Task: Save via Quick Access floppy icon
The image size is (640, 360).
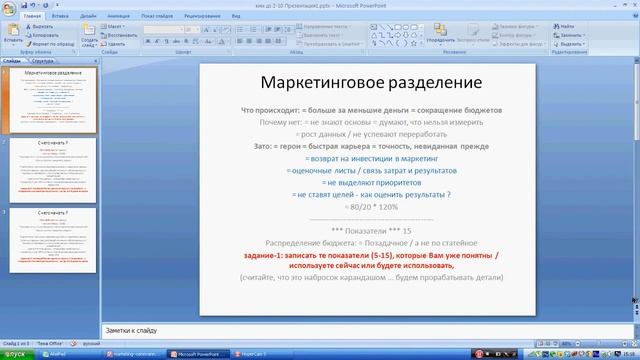Action: pos(24,5)
